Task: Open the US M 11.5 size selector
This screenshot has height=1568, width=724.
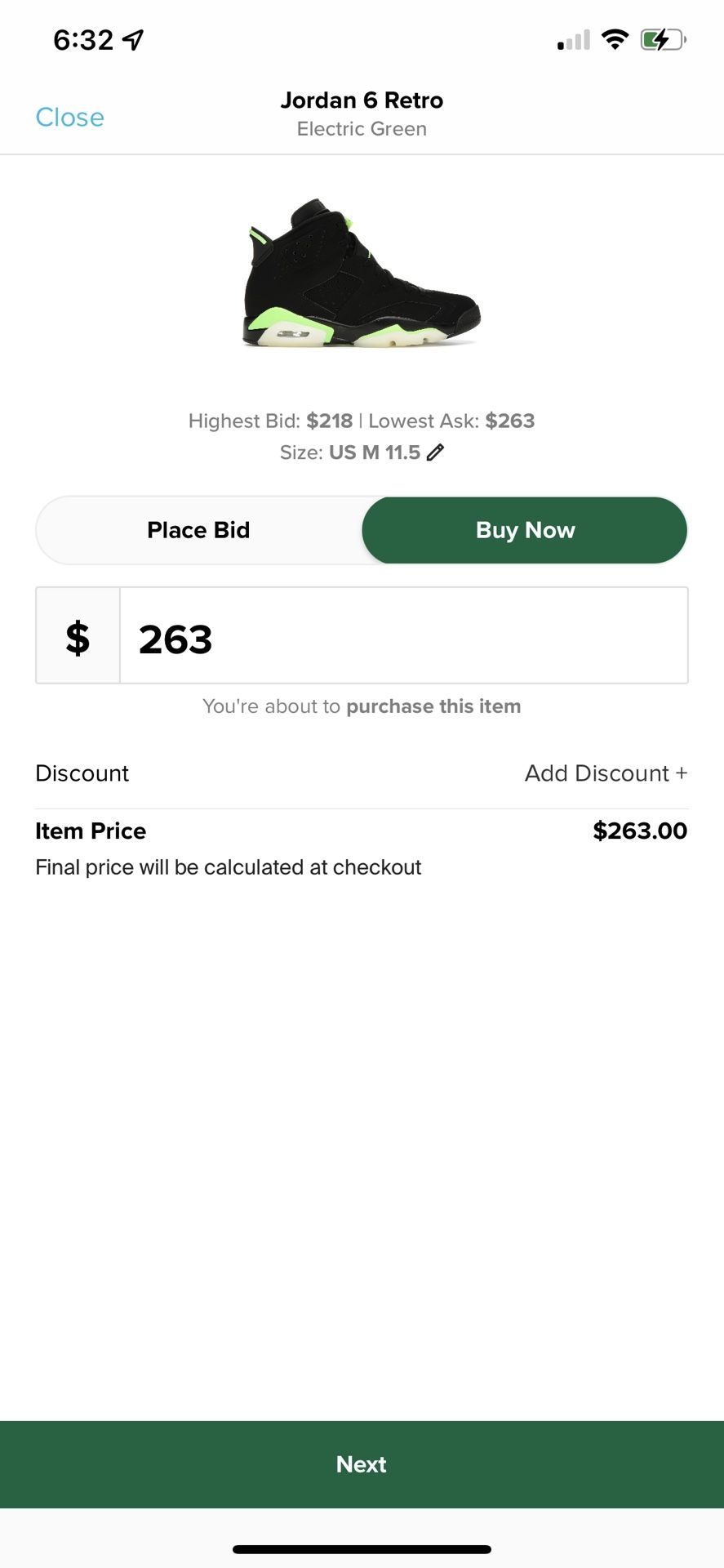Action: [x=374, y=452]
